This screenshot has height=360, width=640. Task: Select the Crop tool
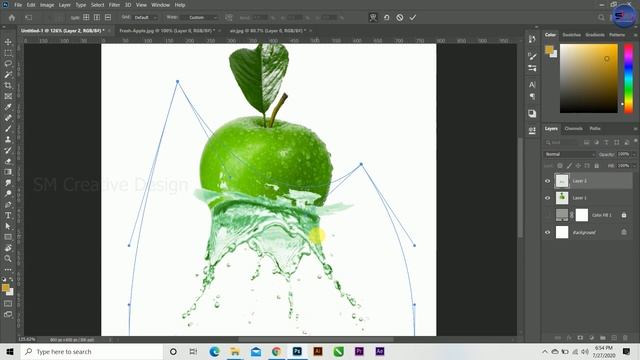pyautogui.click(x=8, y=85)
